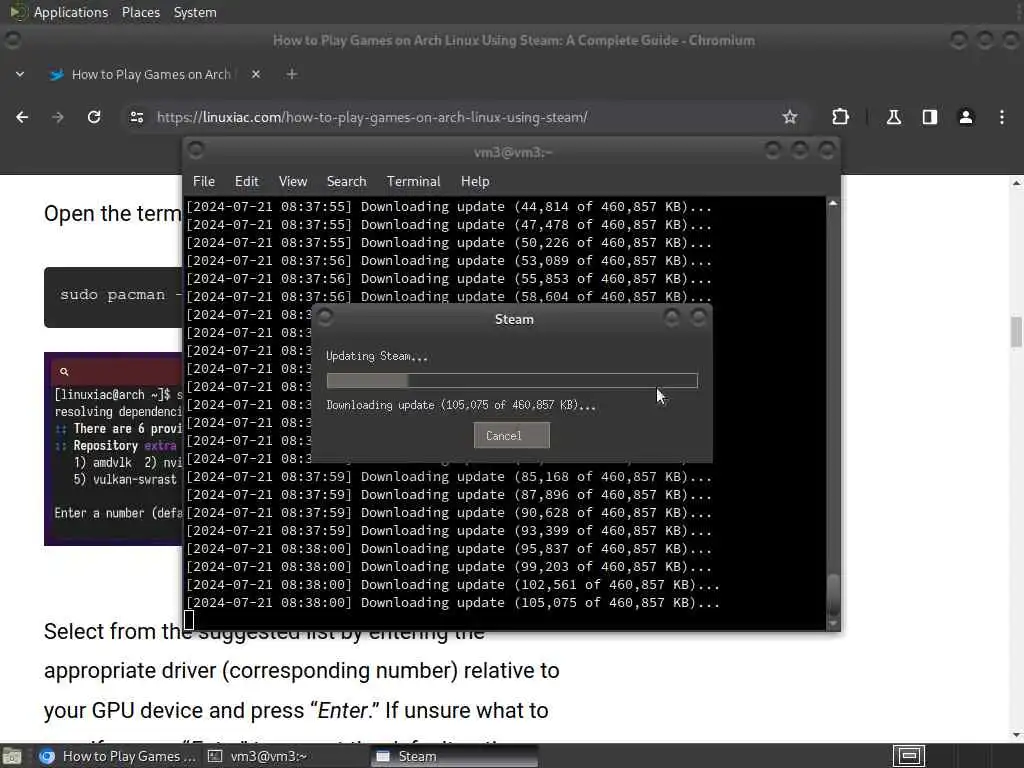Open Chromium three-dot menu
The width and height of the screenshot is (1024, 768).
click(1002, 117)
